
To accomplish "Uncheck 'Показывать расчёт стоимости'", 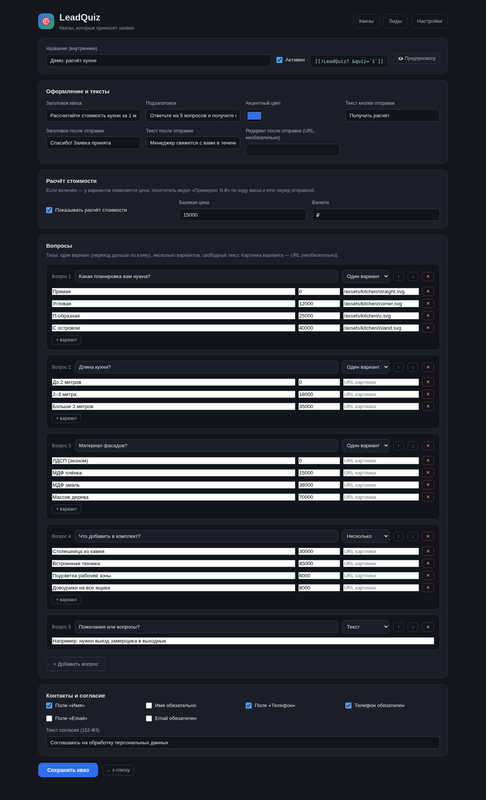I will (49, 210).
